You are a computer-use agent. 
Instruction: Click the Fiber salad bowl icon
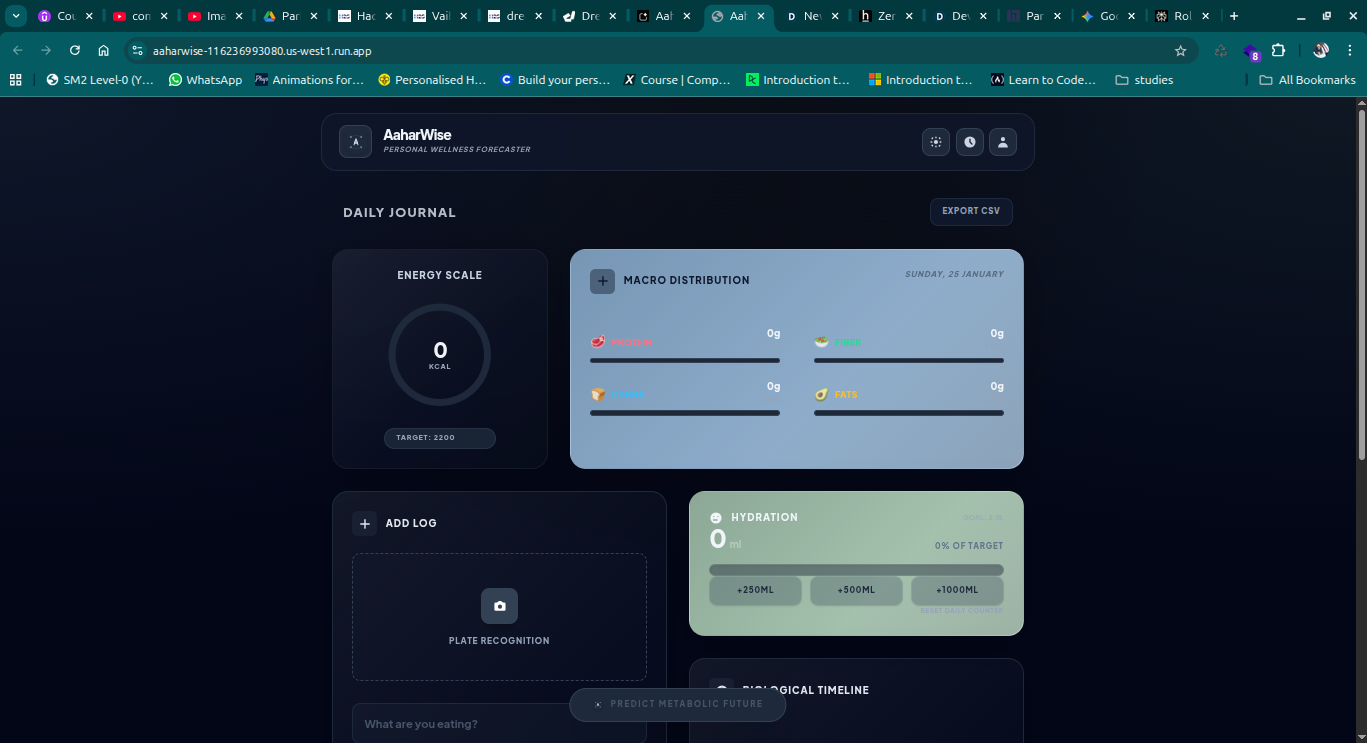822,342
